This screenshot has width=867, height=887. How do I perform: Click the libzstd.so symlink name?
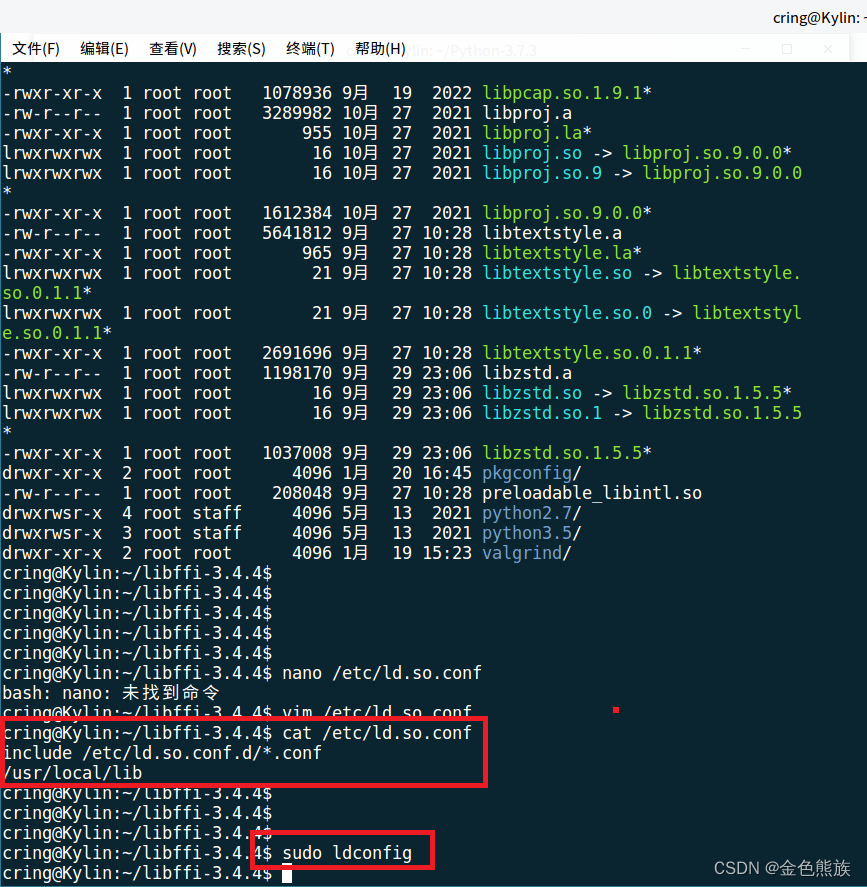[532, 393]
